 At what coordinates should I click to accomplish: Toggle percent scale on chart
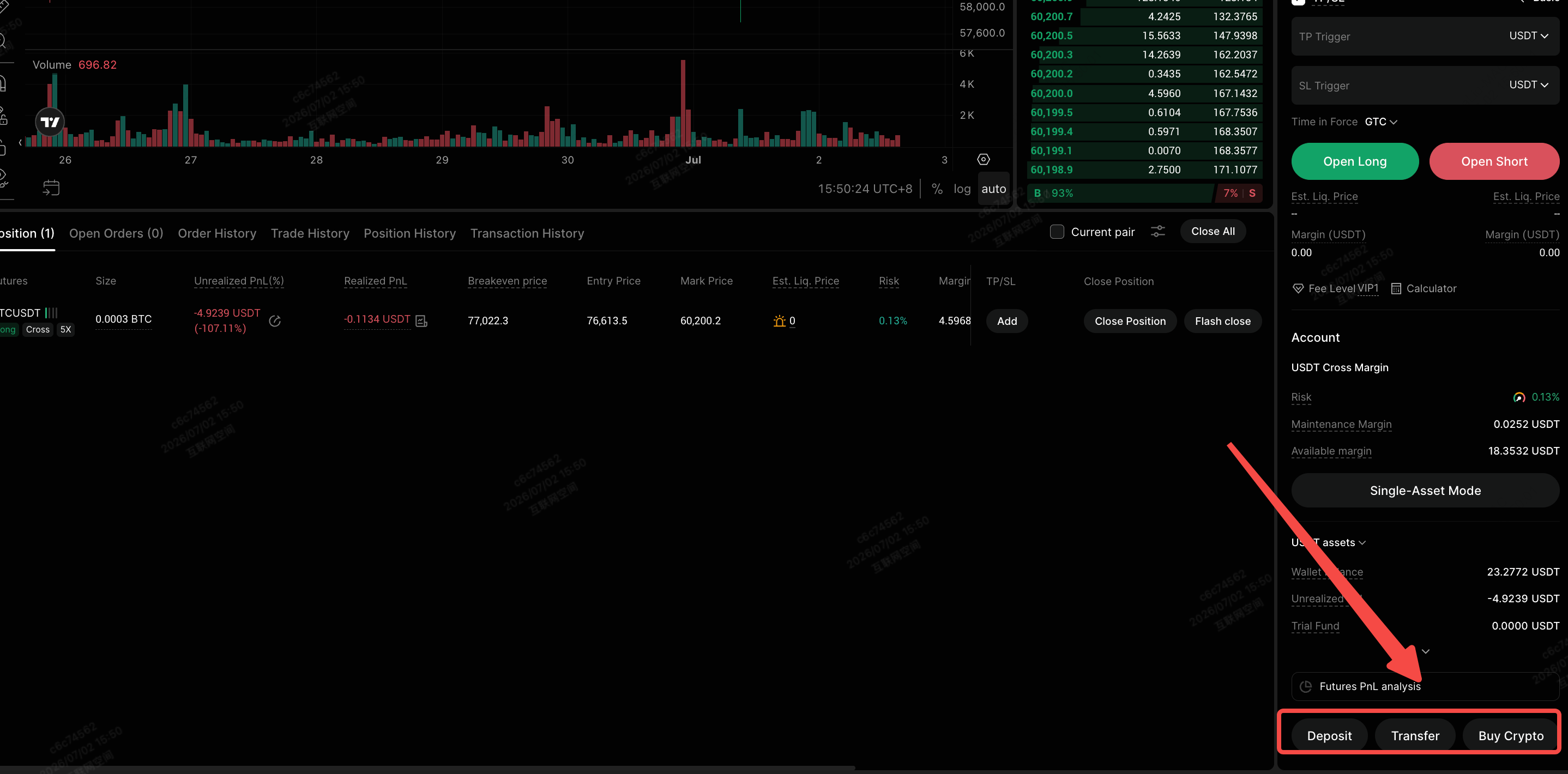coord(937,189)
